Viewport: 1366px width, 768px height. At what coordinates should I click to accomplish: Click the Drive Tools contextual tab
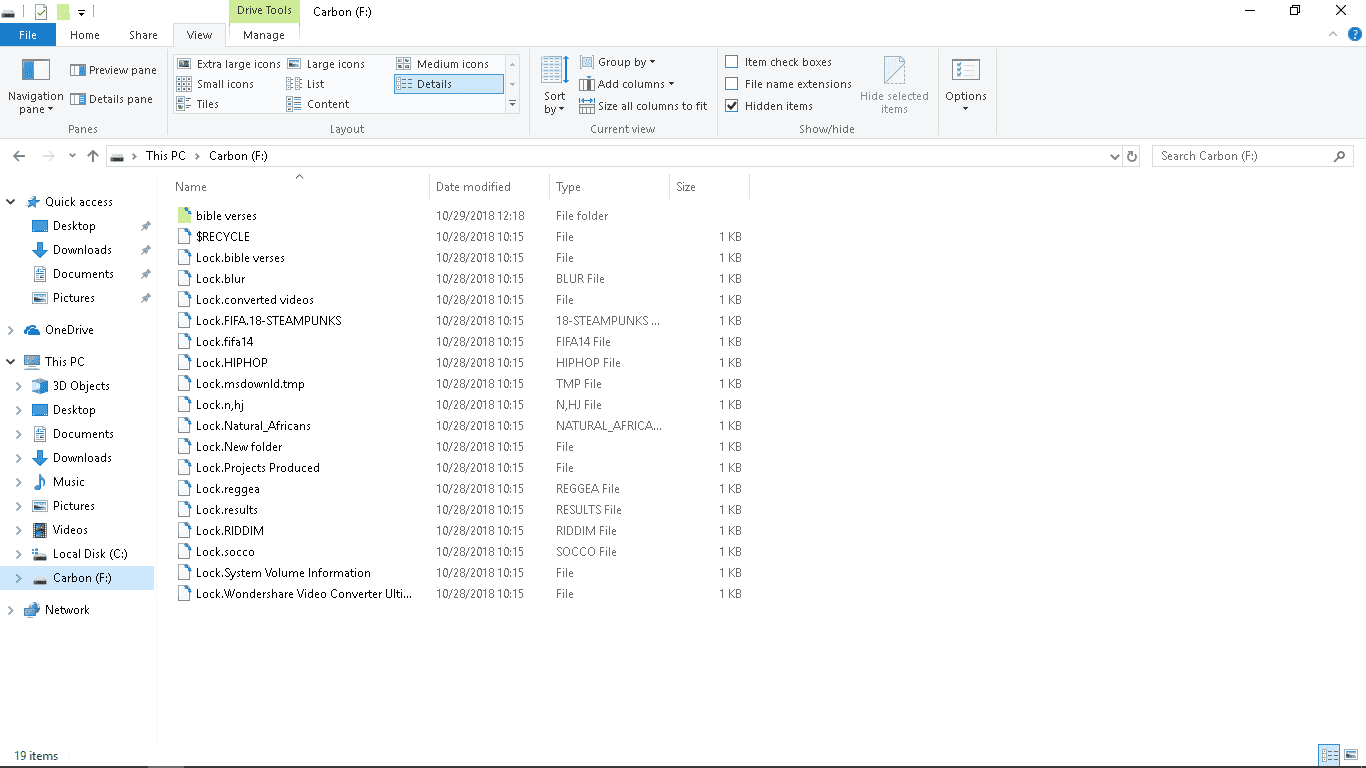click(x=264, y=11)
